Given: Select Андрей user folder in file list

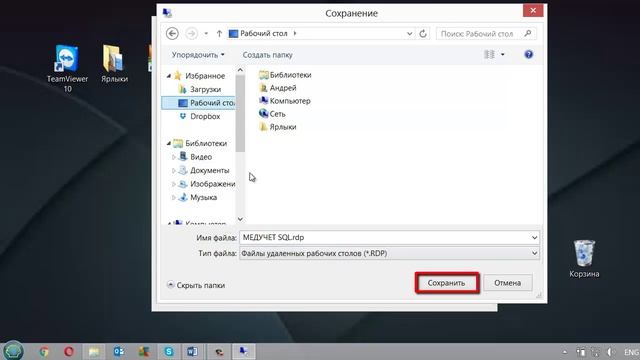Looking at the screenshot, I should tap(278, 88).
